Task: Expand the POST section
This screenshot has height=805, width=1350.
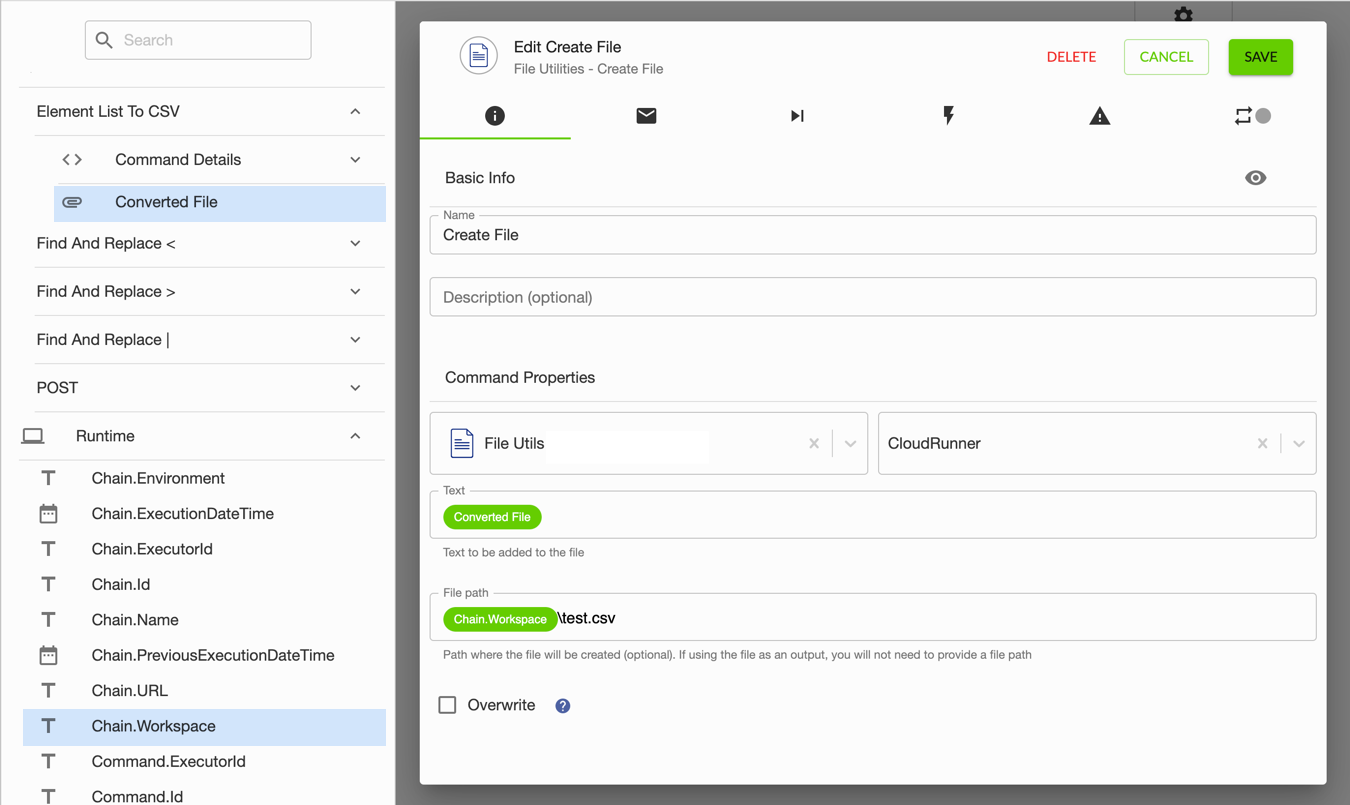Action: click(x=355, y=387)
